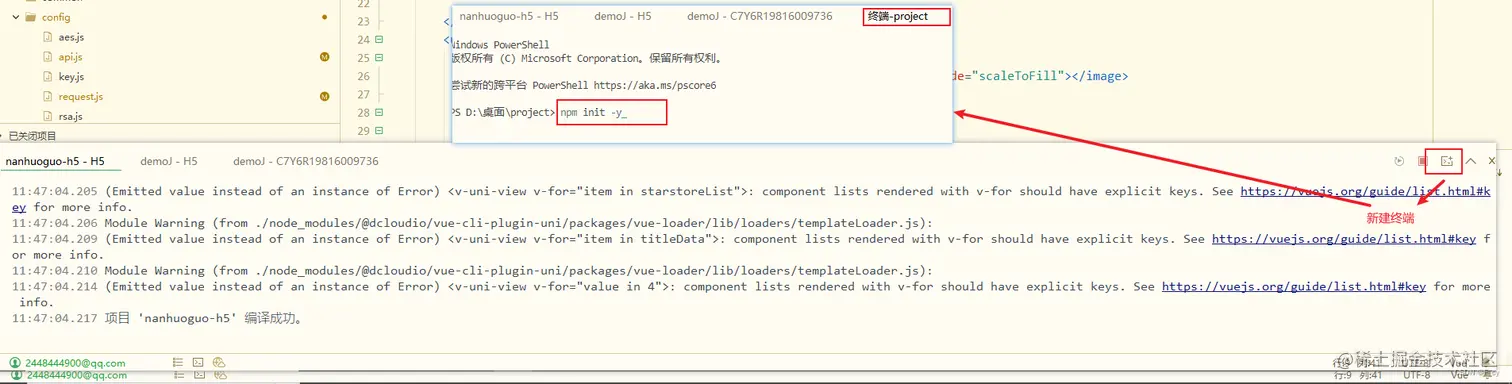Open rsa.js in the file tree
Viewport: 1512px width, 384px height.
coord(70,117)
